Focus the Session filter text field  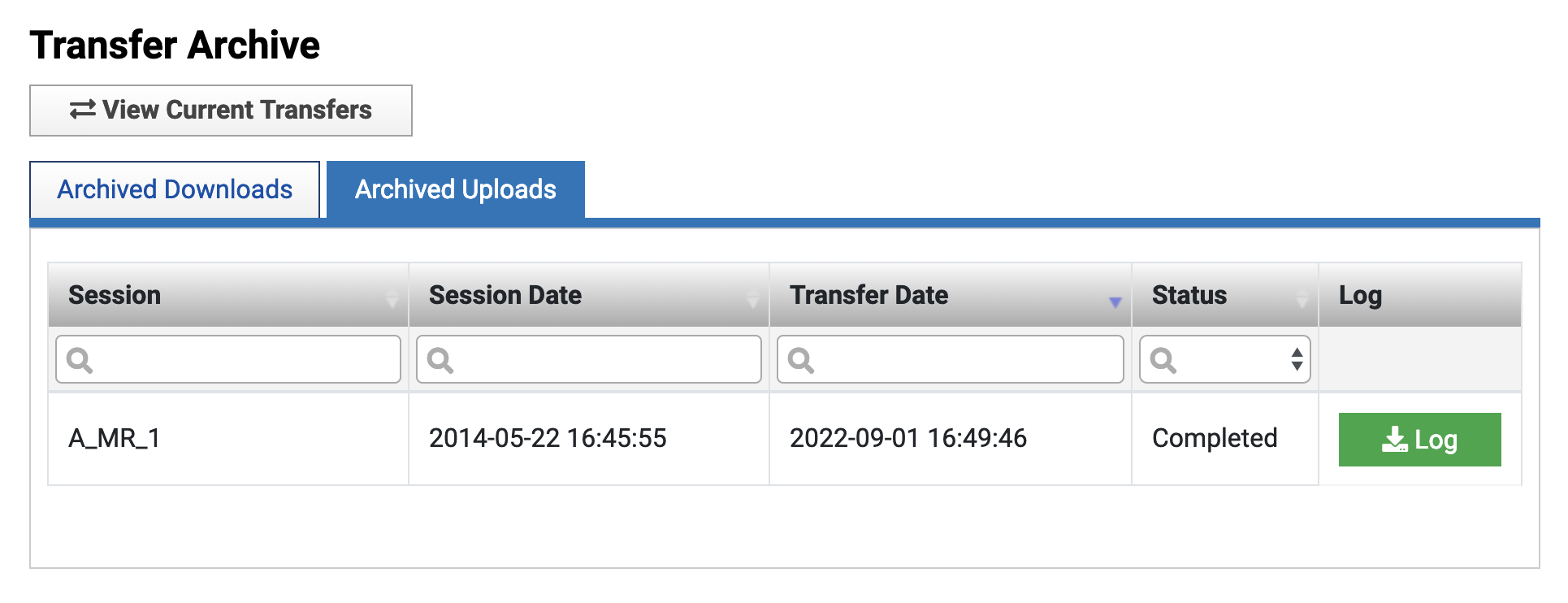coord(244,359)
